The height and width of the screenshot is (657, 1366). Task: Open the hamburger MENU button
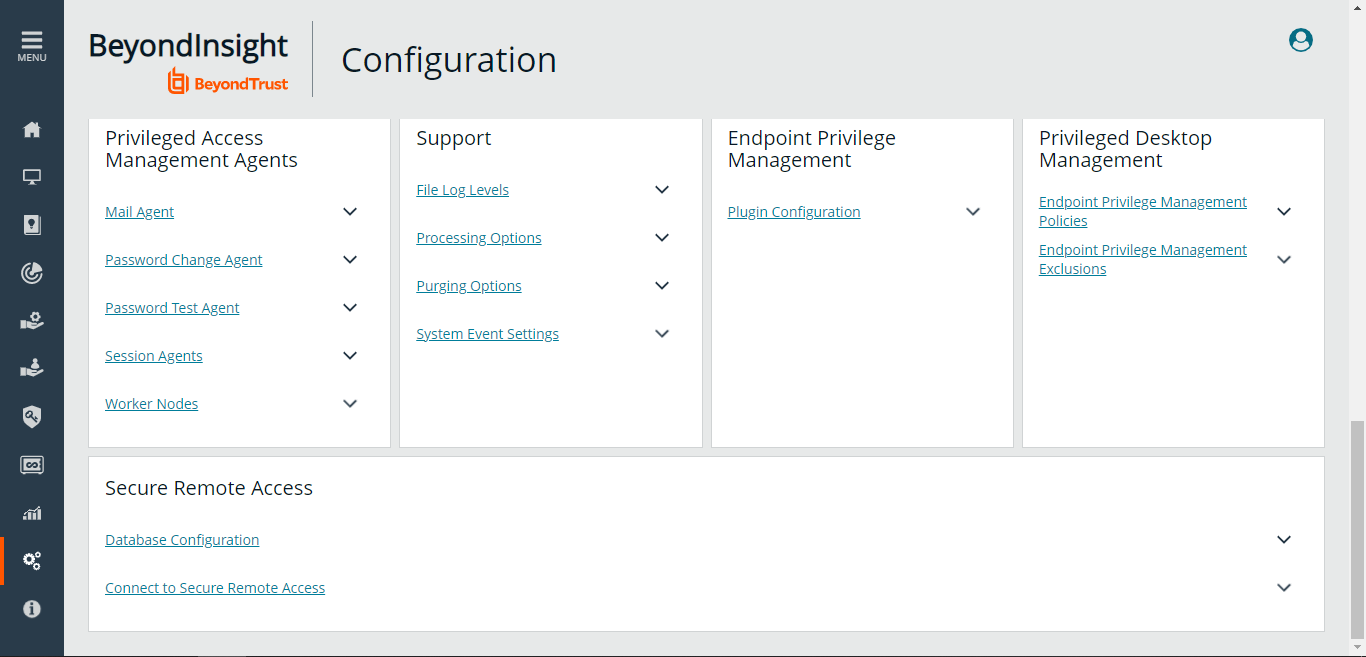(31, 46)
